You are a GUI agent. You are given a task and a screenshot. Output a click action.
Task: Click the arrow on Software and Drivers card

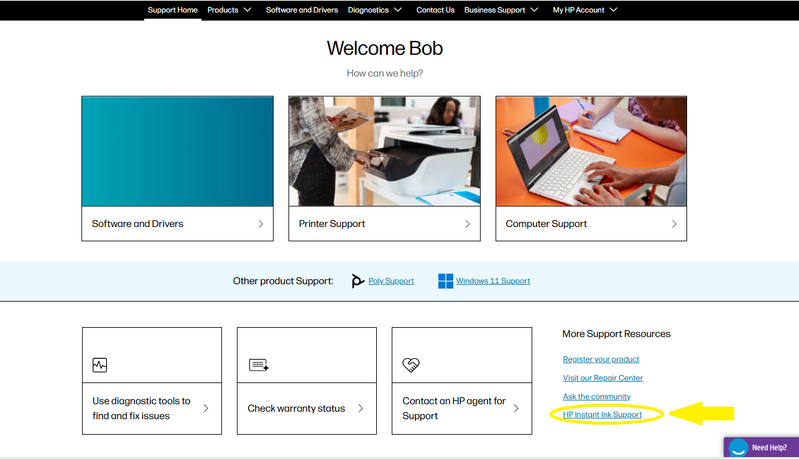(x=261, y=224)
